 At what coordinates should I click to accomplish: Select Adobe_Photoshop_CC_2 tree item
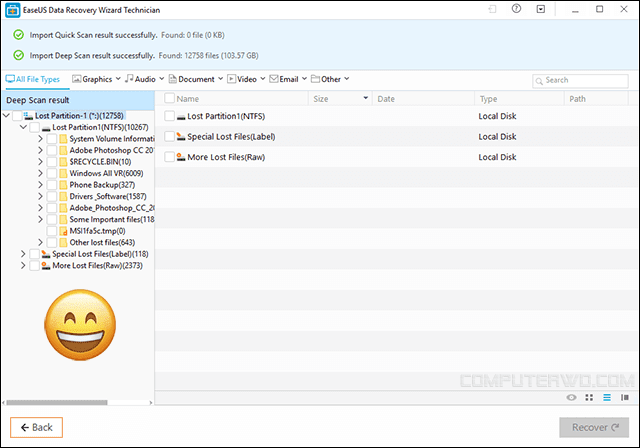111,208
